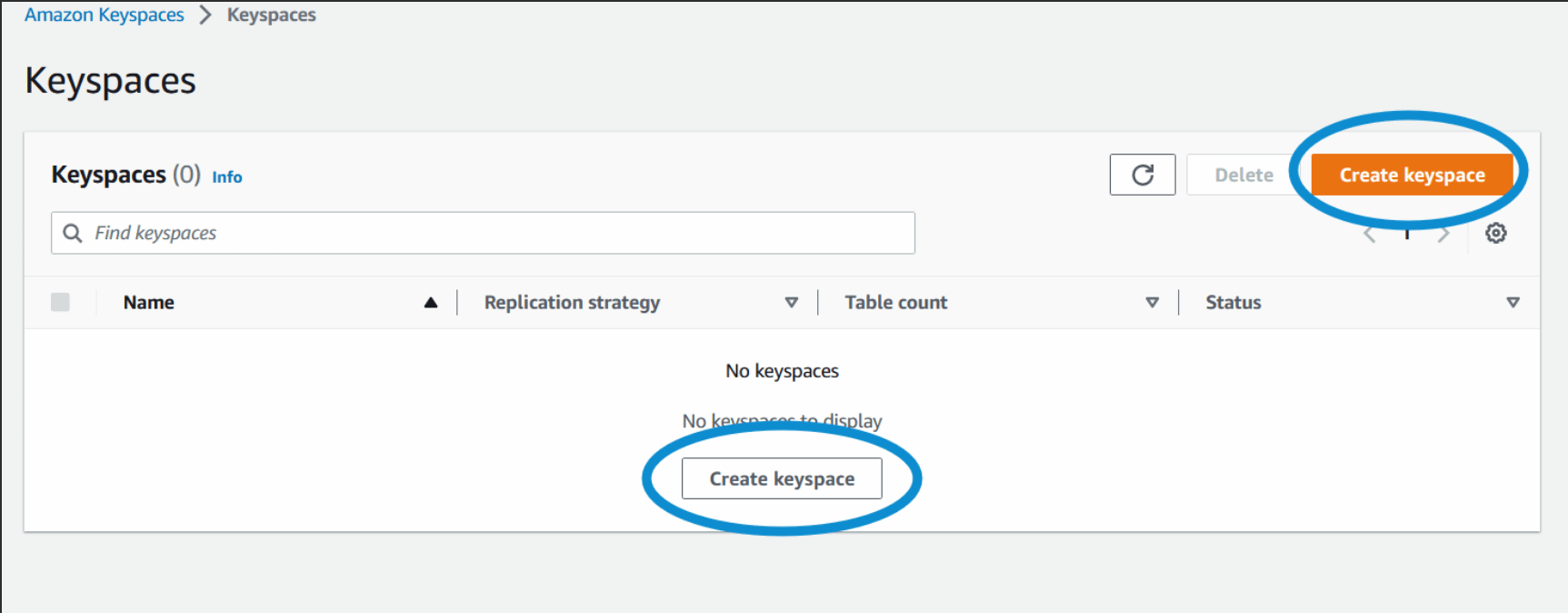
Task: Sort by Table count arrow
Action: (x=1153, y=303)
